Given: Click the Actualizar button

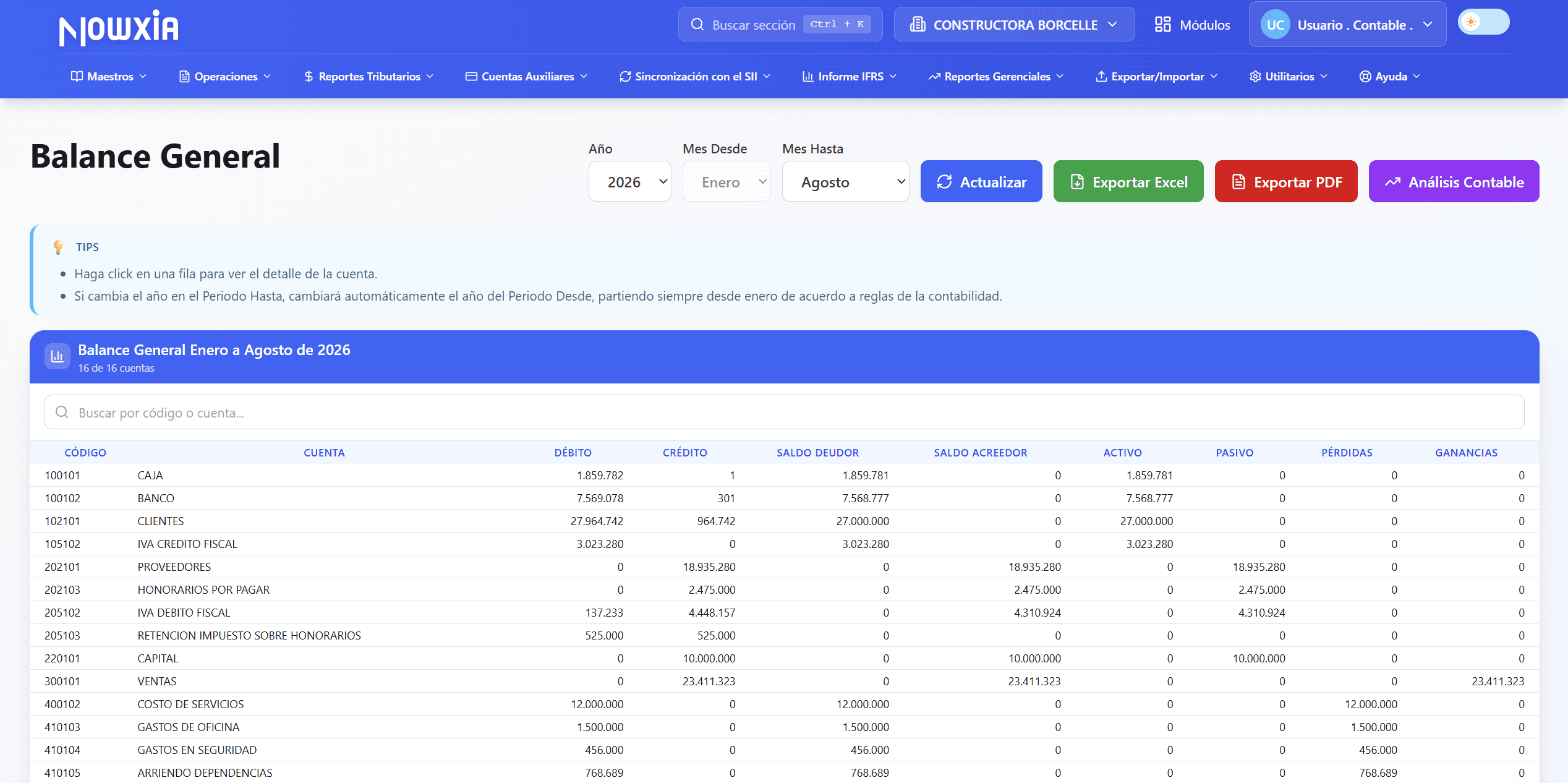Looking at the screenshot, I should pos(981,181).
